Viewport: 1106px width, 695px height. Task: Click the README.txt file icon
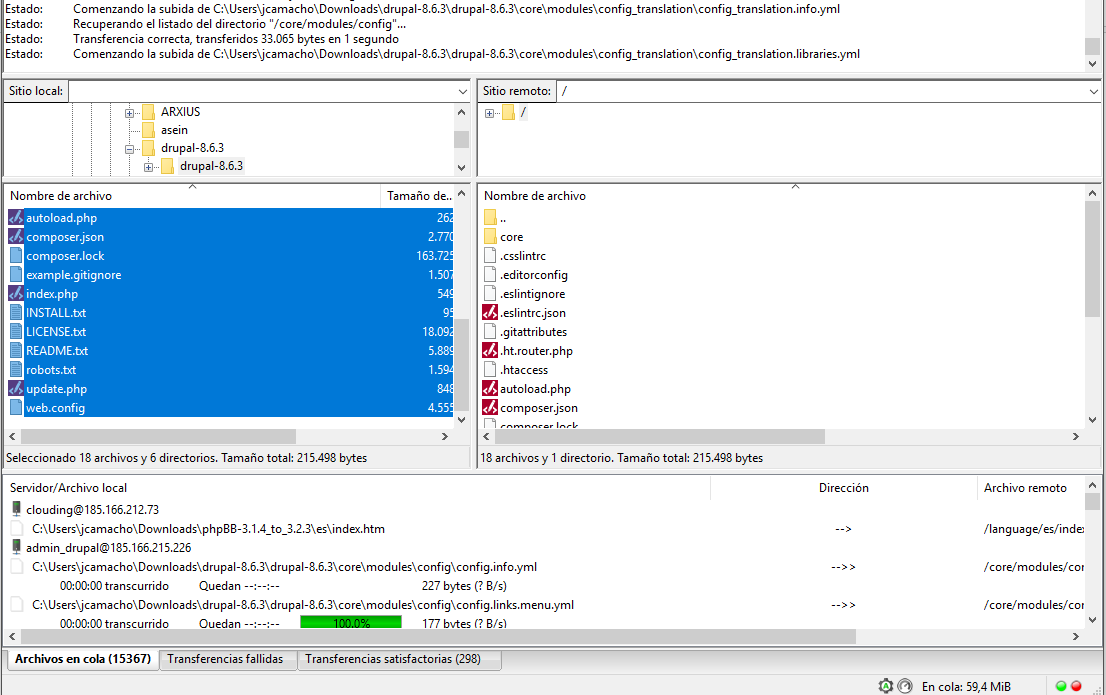point(16,351)
